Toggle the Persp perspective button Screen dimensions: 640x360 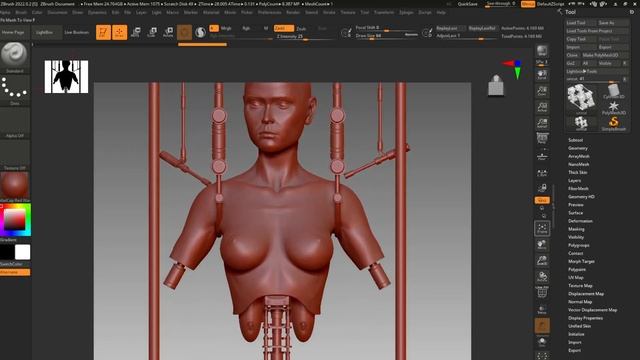[542, 139]
